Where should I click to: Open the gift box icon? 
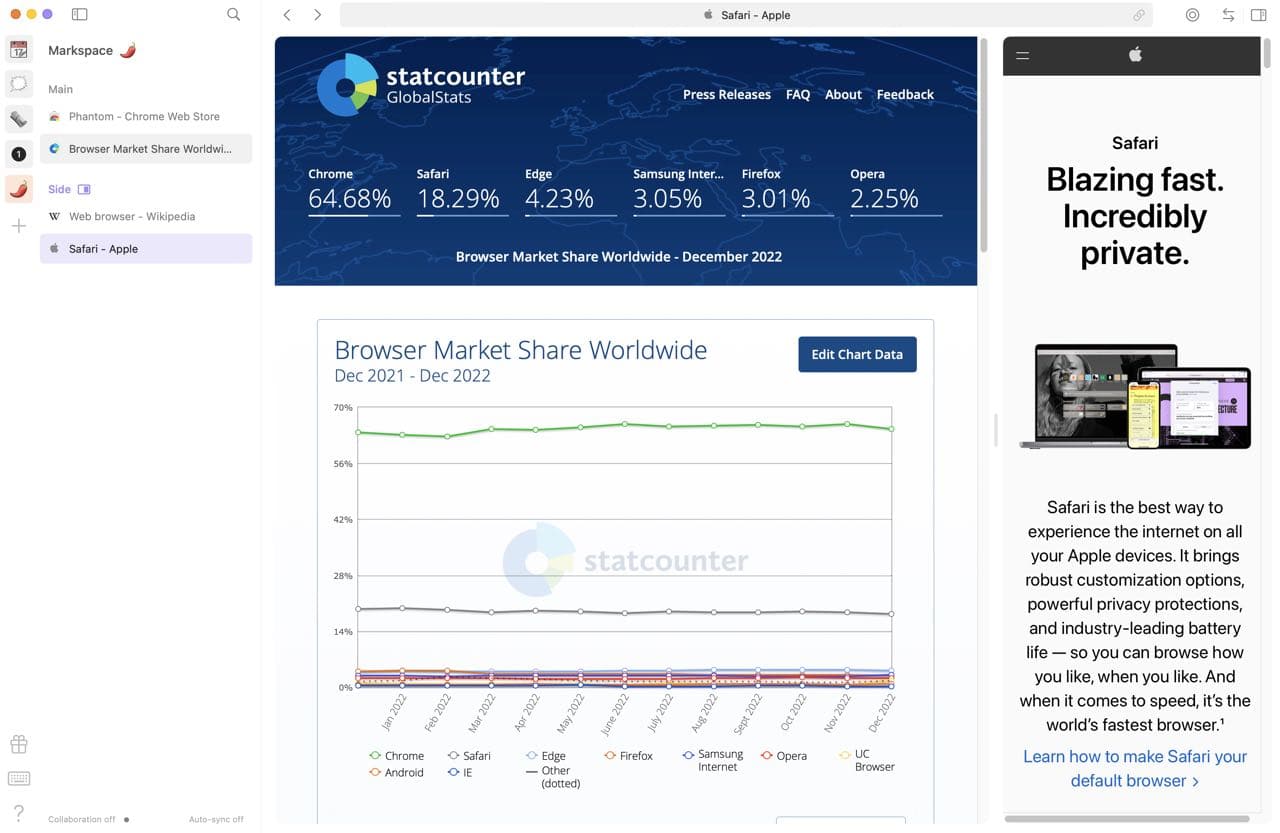[x=18, y=744]
